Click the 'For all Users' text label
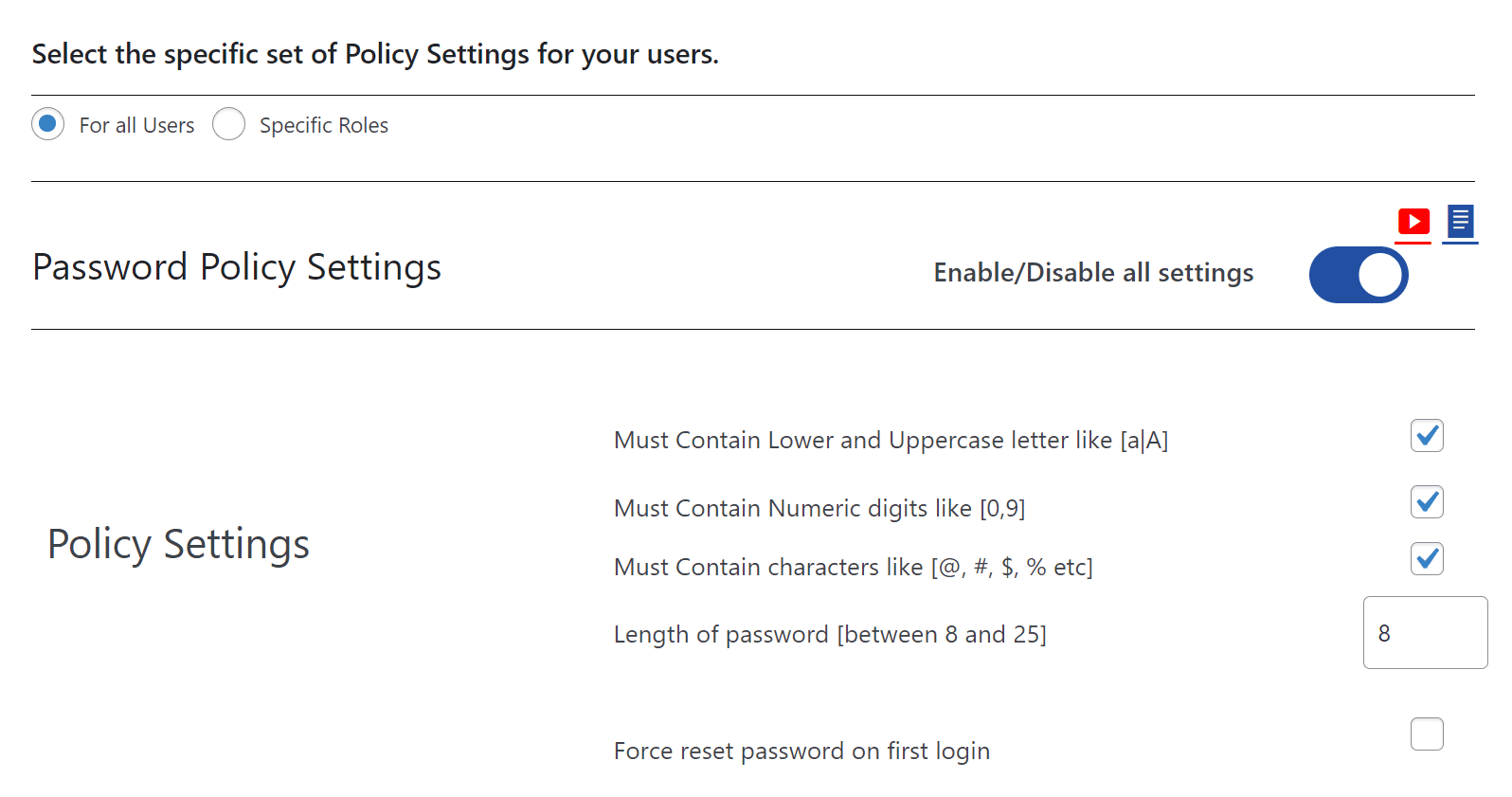 [136, 124]
